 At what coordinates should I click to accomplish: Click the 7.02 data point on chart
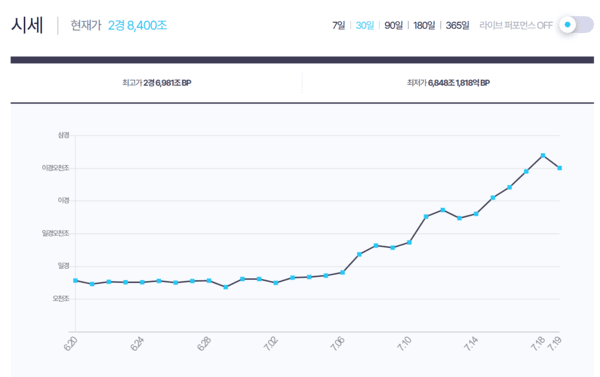(x=276, y=282)
